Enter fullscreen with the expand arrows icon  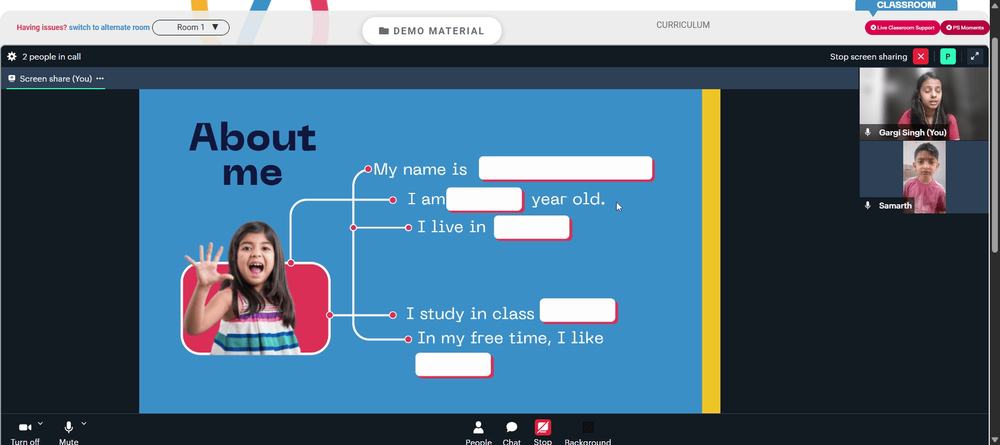(x=974, y=57)
